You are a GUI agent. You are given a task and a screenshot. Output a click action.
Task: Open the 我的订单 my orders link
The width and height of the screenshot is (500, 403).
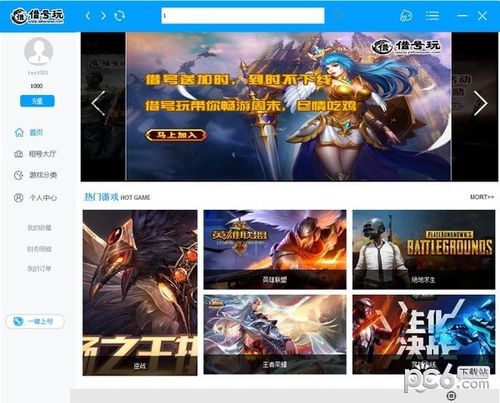coord(39,269)
